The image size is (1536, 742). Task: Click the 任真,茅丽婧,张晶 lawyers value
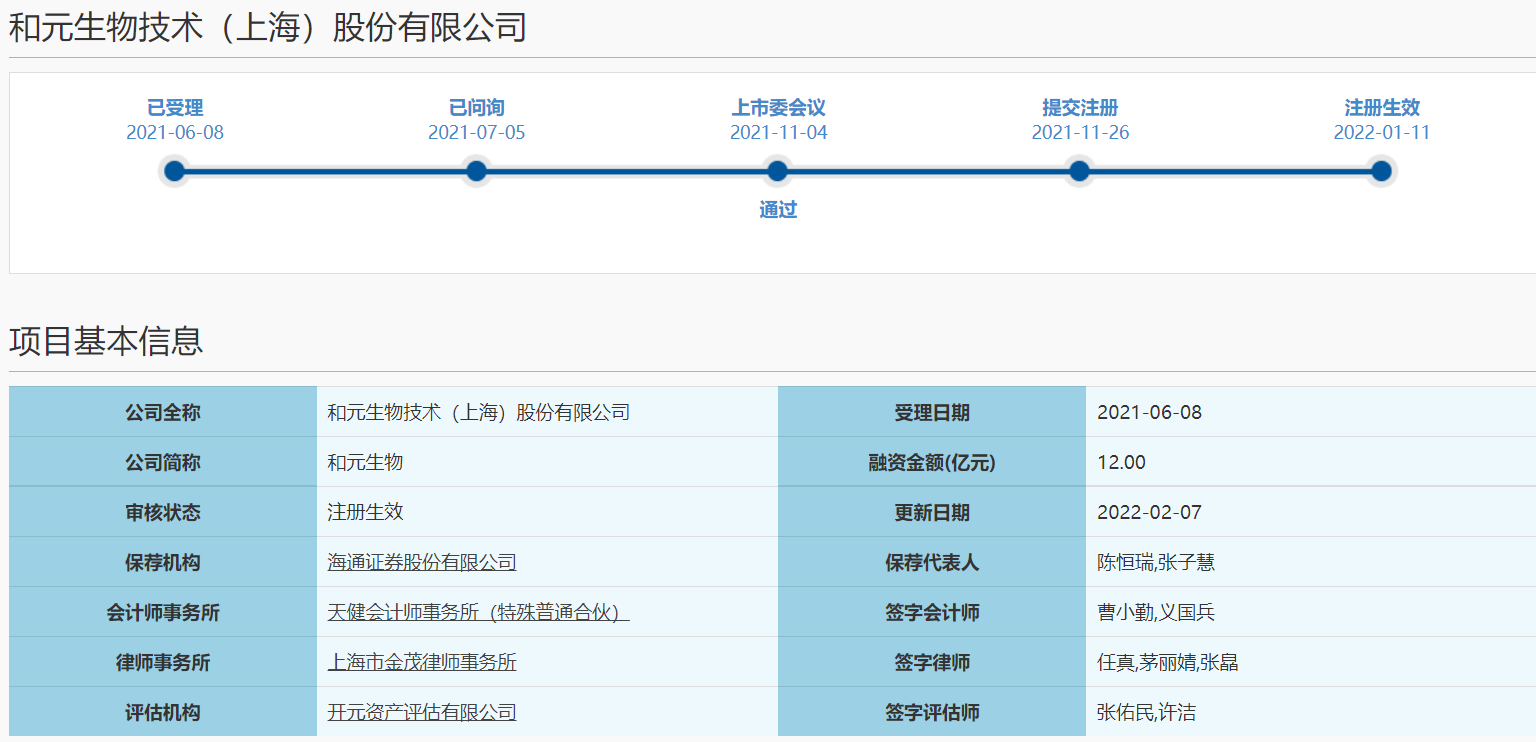pyautogui.click(x=1168, y=662)
